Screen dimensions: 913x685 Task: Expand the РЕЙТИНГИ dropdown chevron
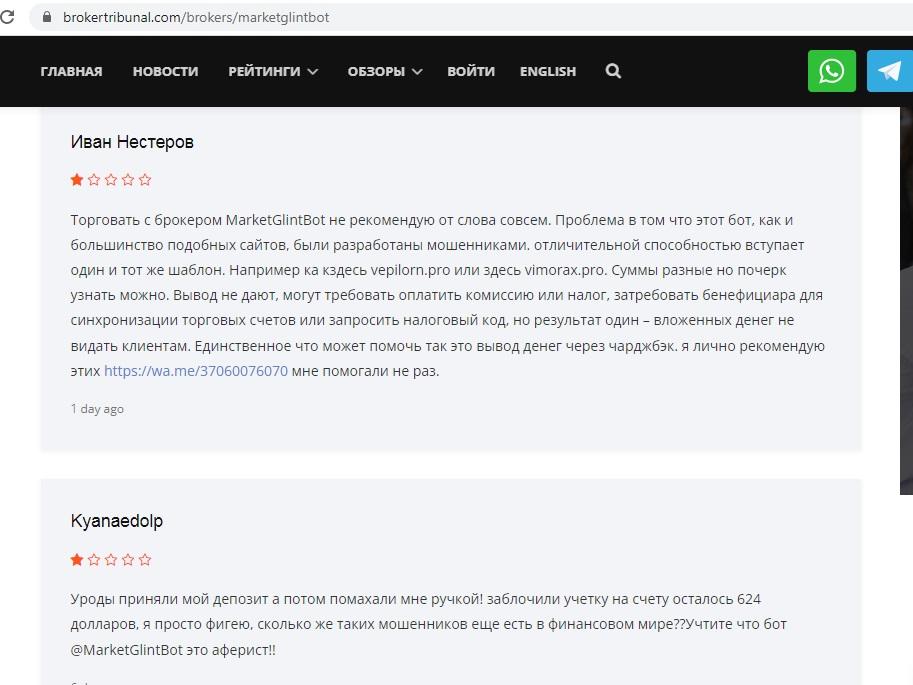click(313, 72)
